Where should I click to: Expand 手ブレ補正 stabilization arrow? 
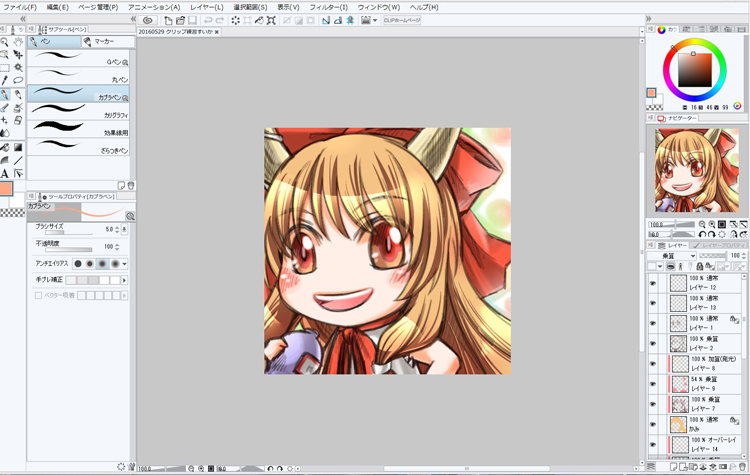124,280
